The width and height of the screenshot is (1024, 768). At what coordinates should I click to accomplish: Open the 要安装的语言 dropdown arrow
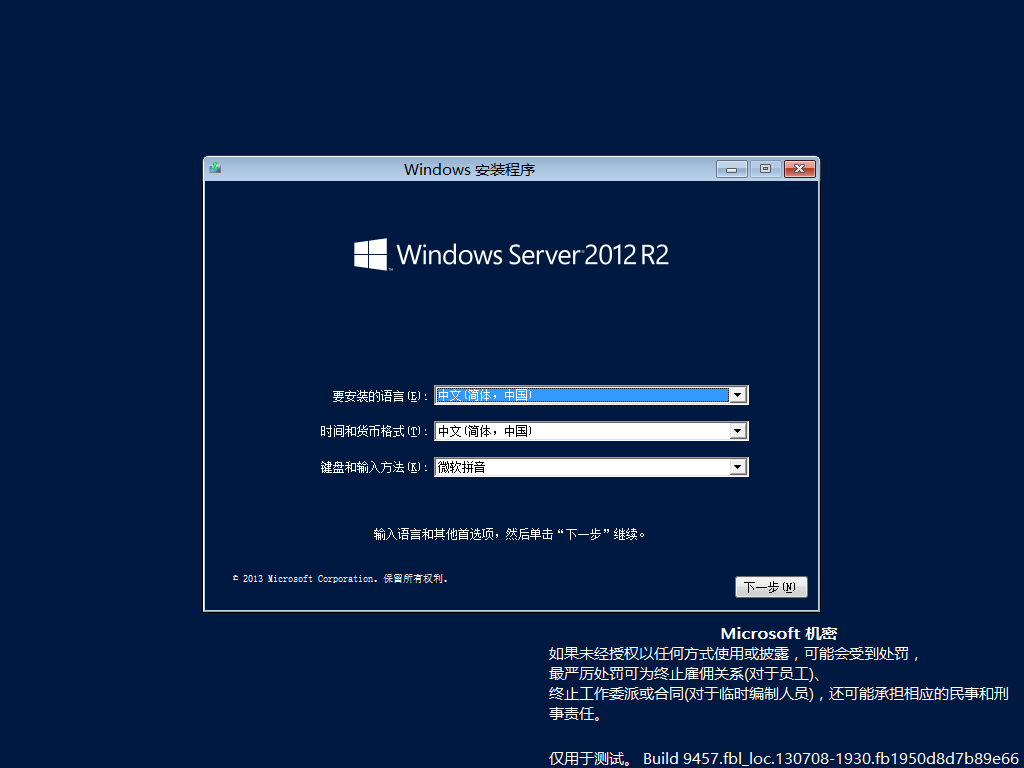coord(737,395)
